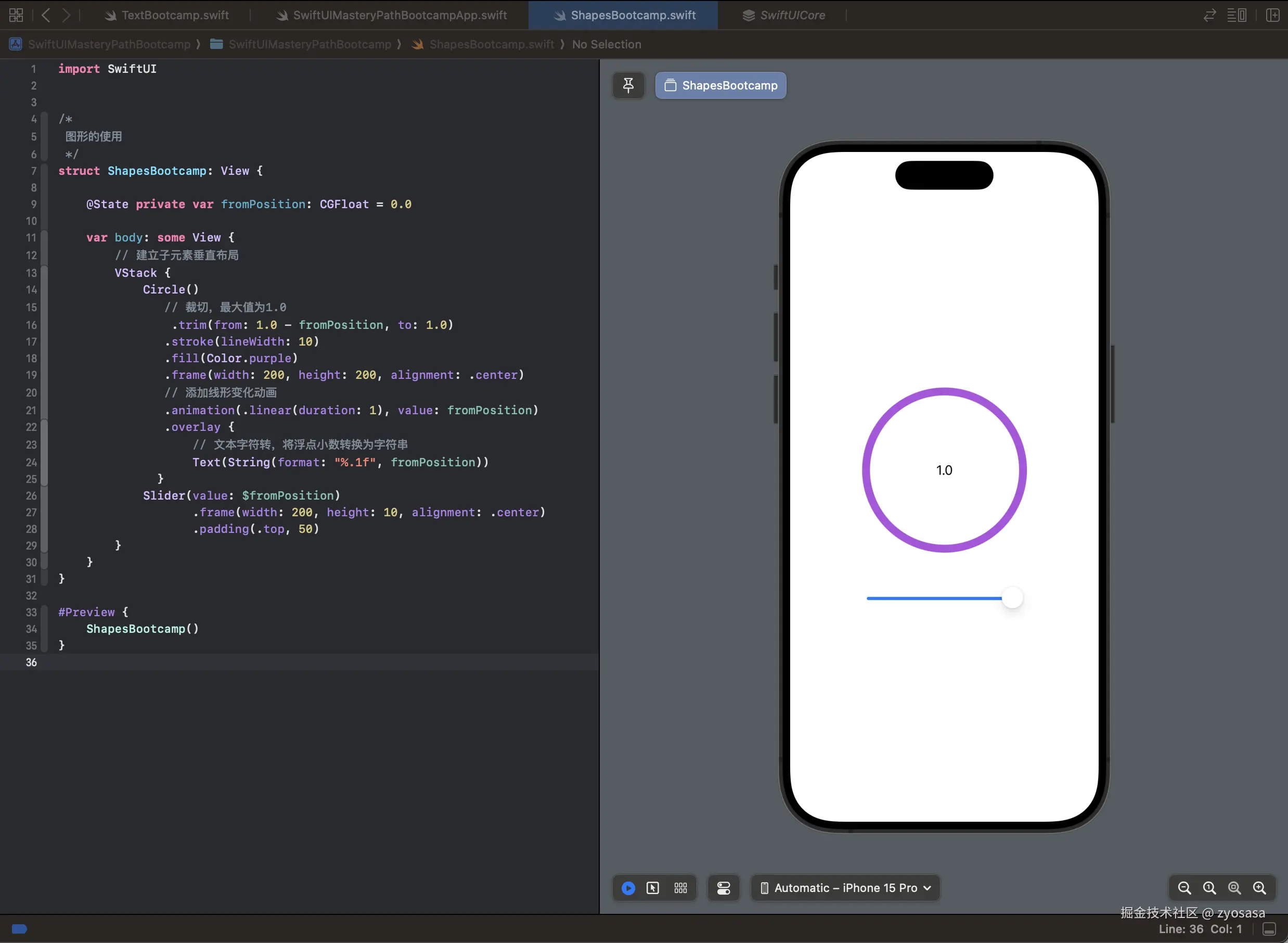
Task: Zoom out the preview canvas
Action: click(x=1184, y=888)
